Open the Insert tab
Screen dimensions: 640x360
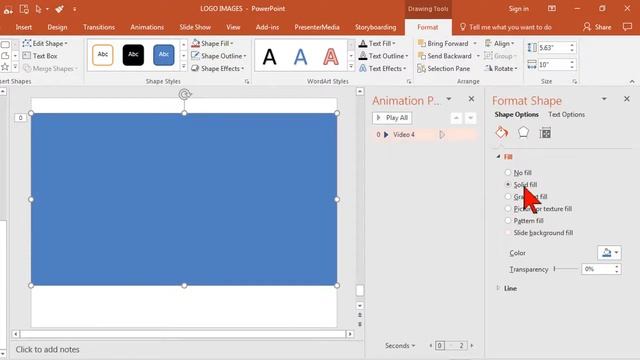coord(24,27)
